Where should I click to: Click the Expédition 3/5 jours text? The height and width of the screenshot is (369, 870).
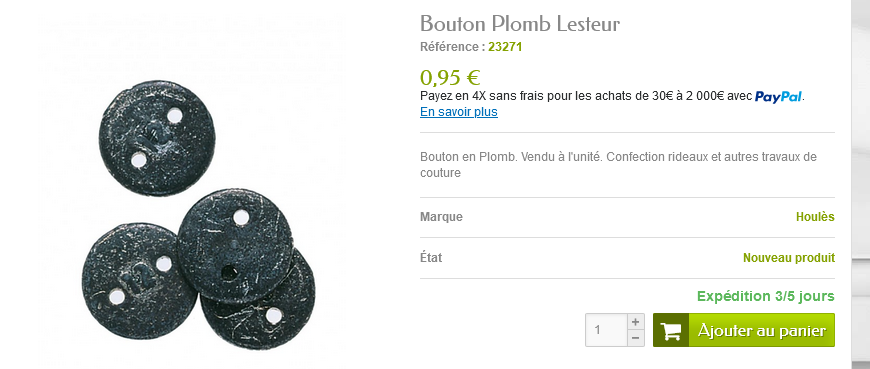766,296
